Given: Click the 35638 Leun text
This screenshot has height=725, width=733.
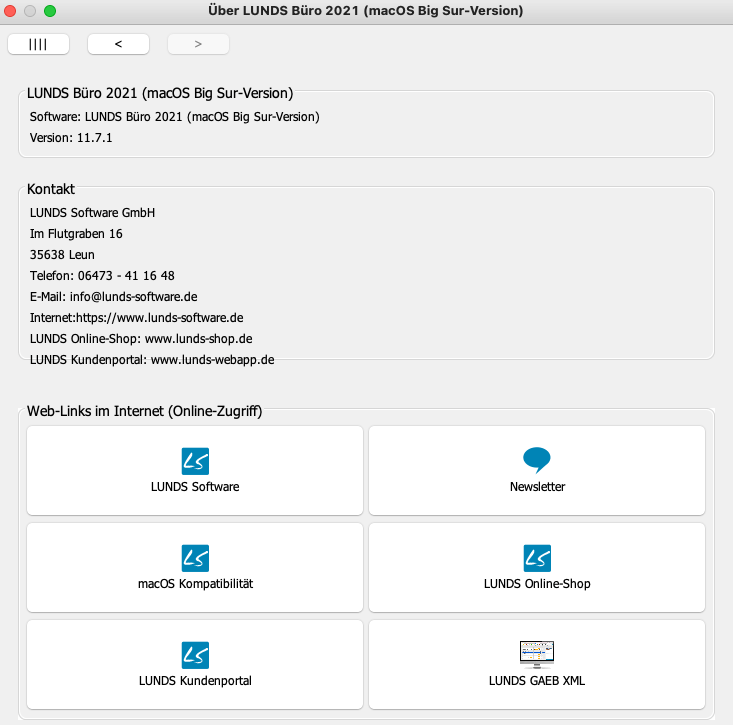Looking at the screenshot, I should point(62,255).
